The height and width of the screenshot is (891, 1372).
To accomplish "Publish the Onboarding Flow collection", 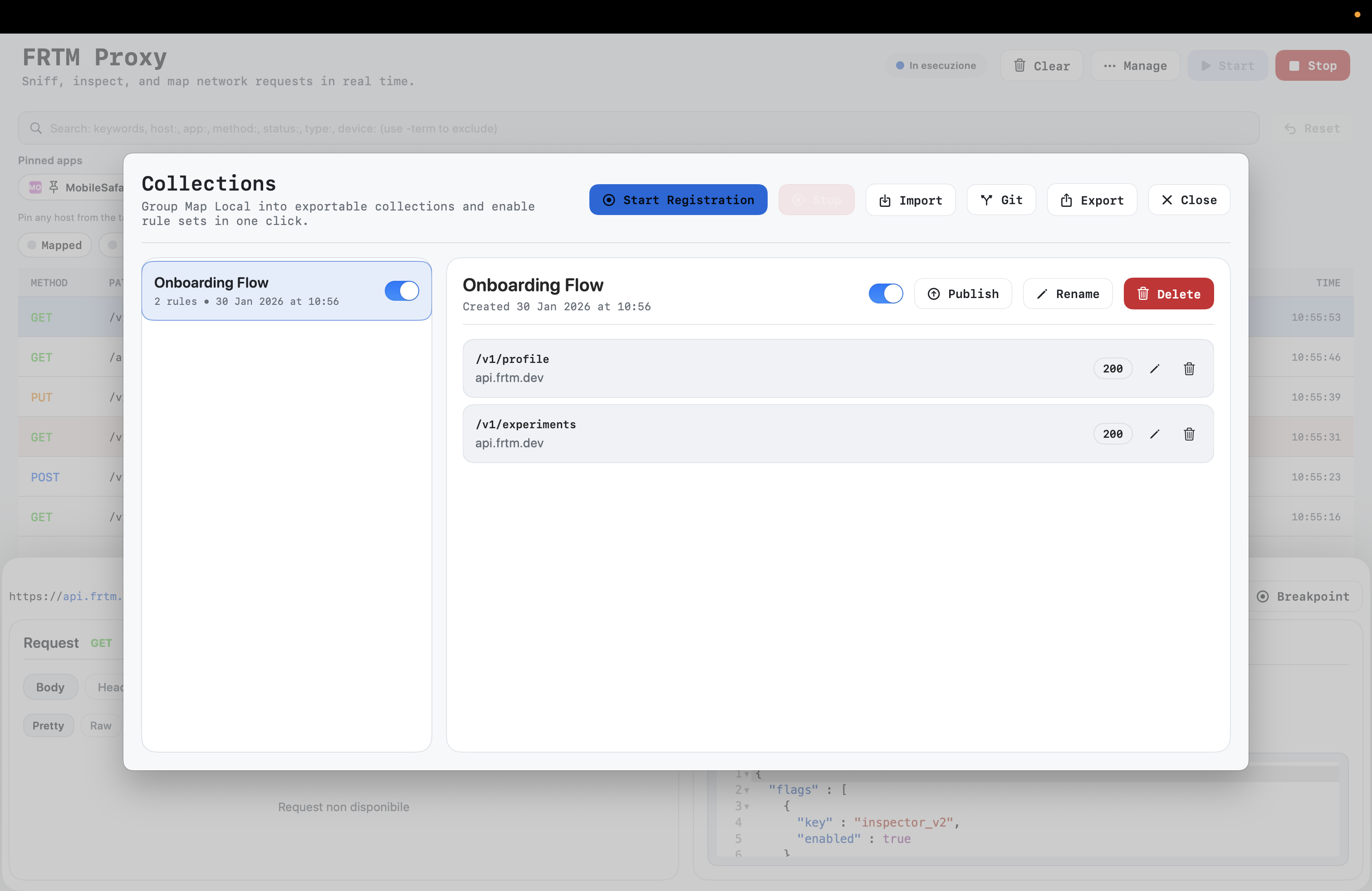I will [963, 294].
